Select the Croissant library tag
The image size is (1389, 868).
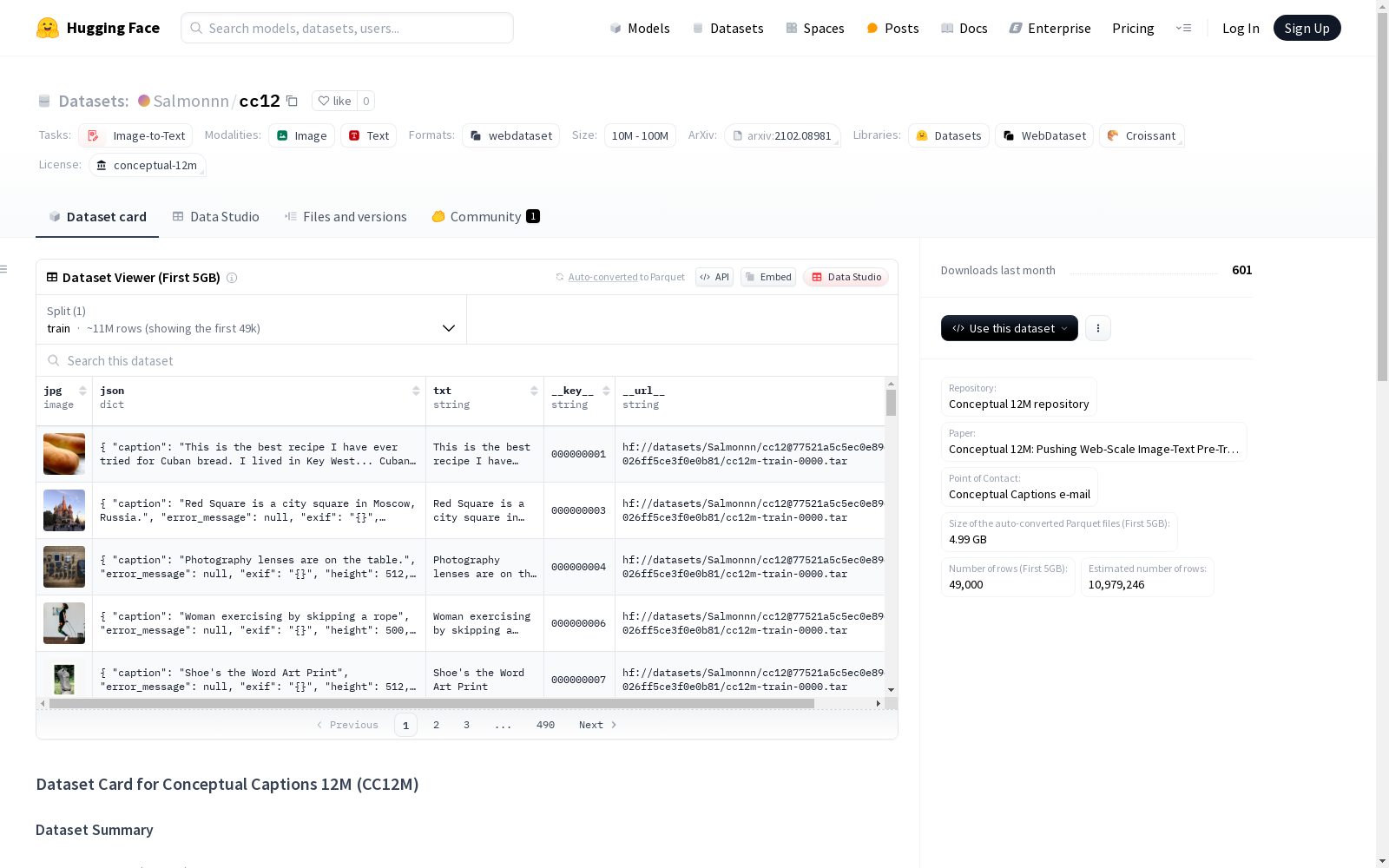pos(1142,135)
